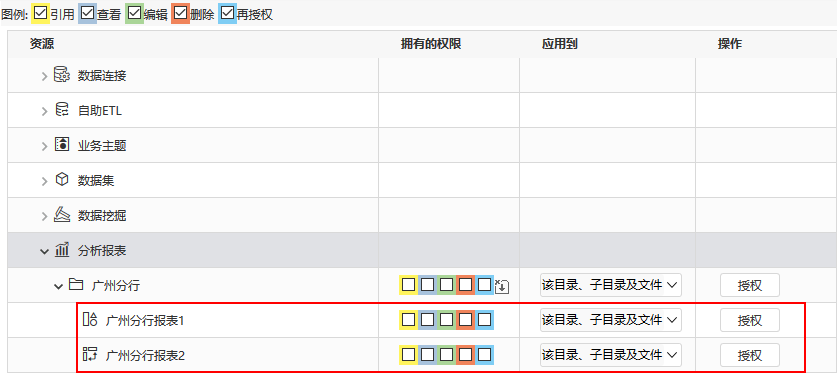Check the yellow 引用 box for 广州分行报表2

point(408,354)
